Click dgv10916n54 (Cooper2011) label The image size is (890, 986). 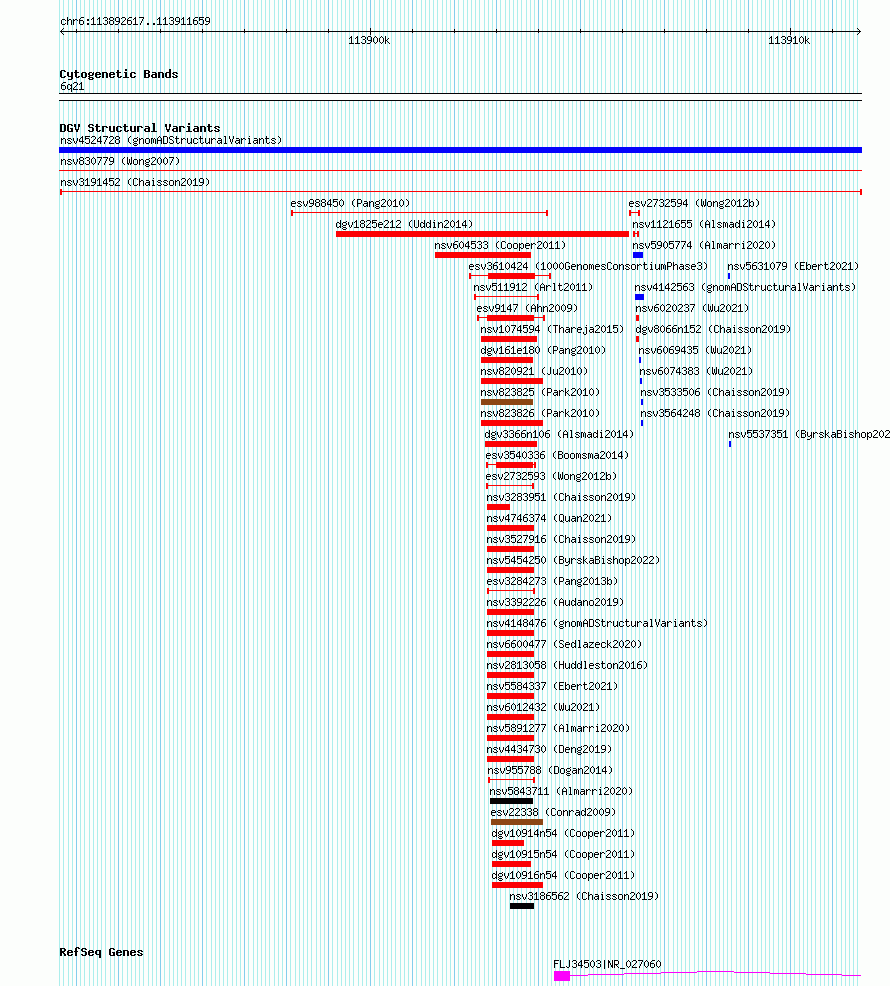tap(564, 875)
